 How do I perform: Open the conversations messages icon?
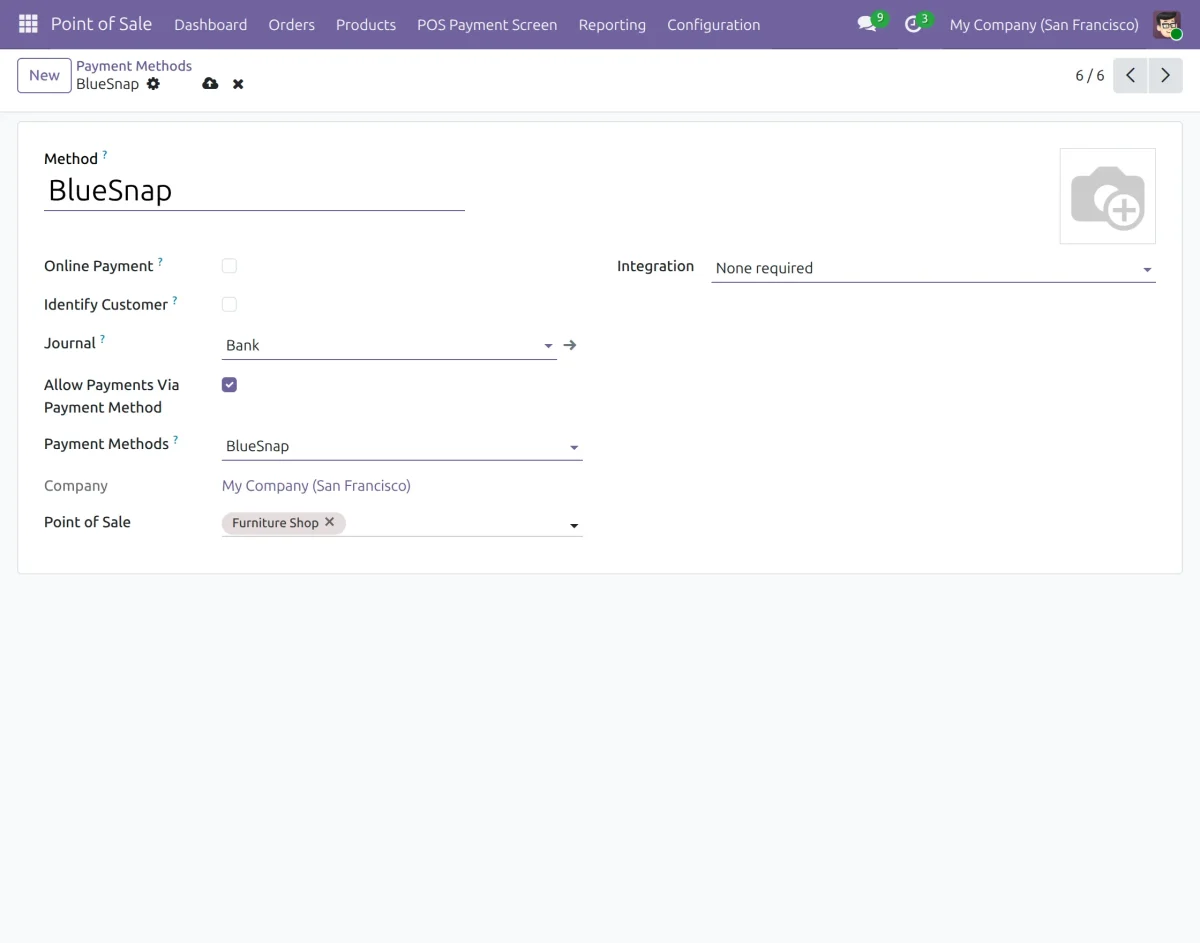click(867, 24)
